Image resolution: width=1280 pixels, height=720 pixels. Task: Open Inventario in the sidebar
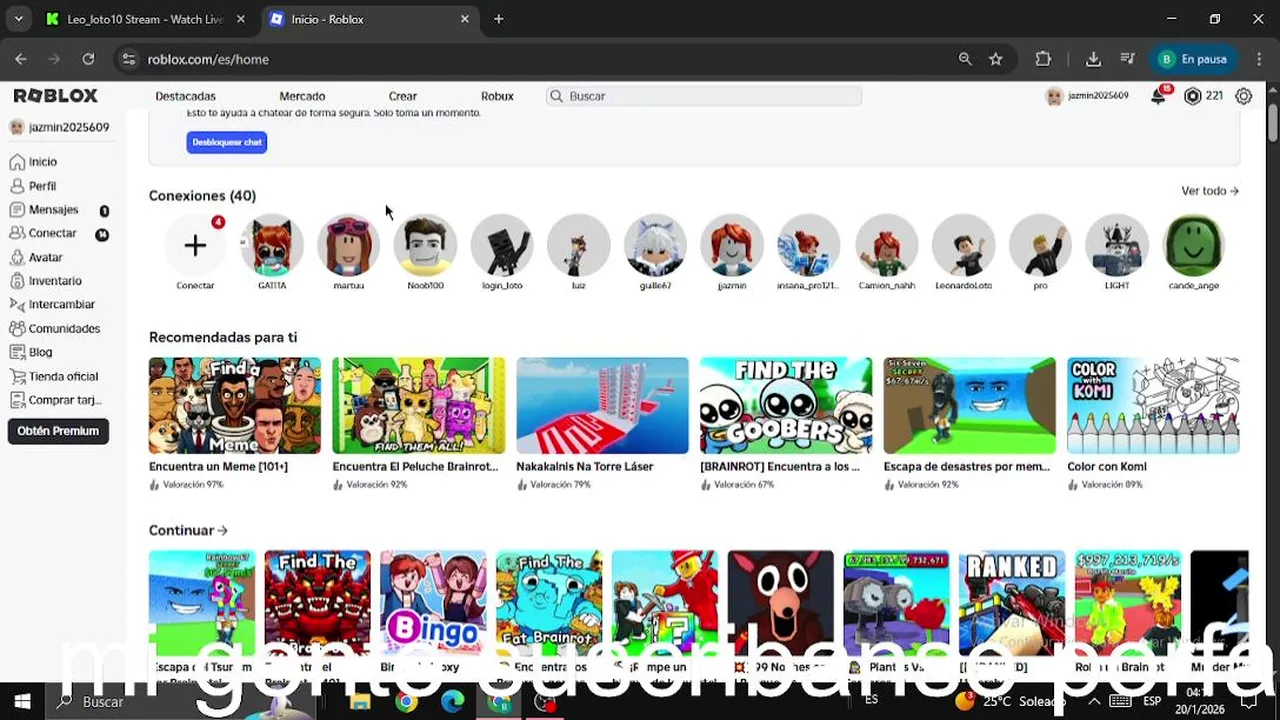(x=45, y=281)
